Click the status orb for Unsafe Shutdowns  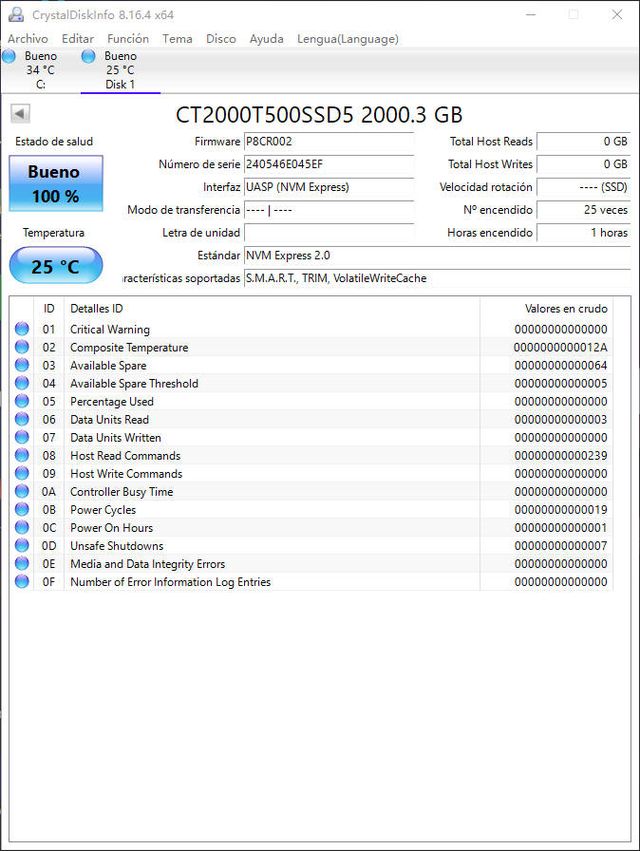22,545
